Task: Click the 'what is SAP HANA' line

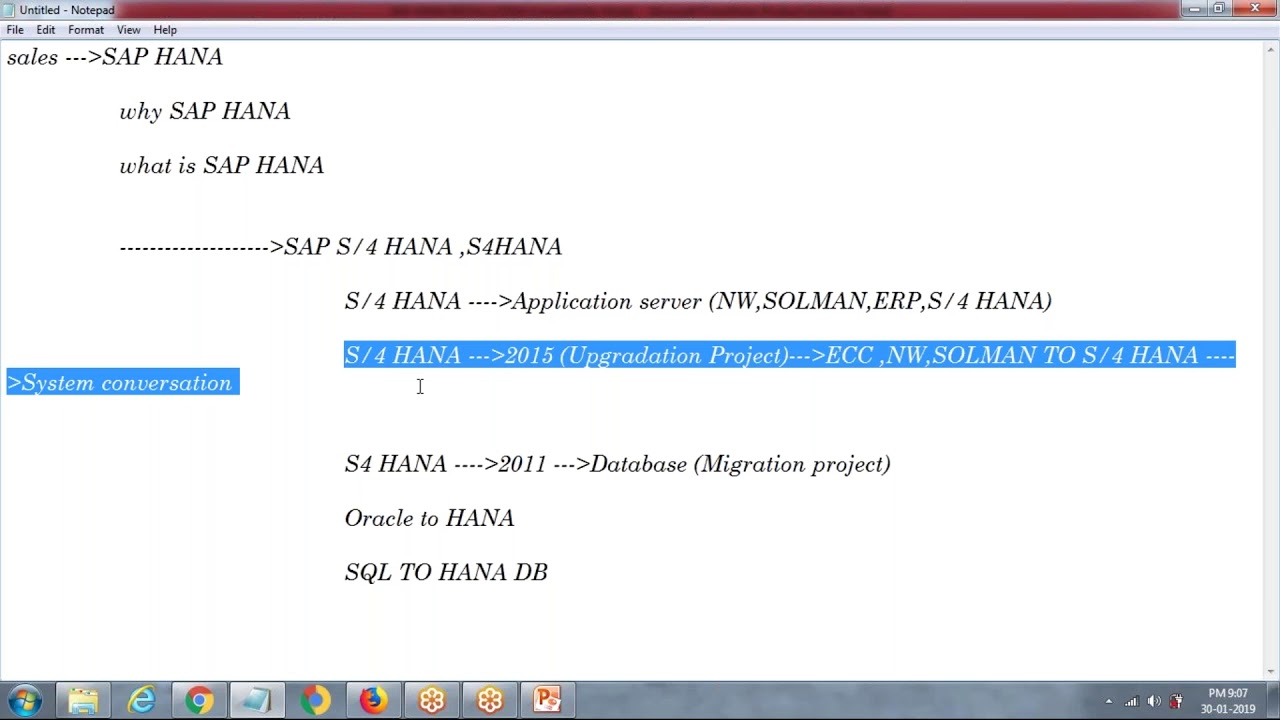Action: [x=222, y=165]
